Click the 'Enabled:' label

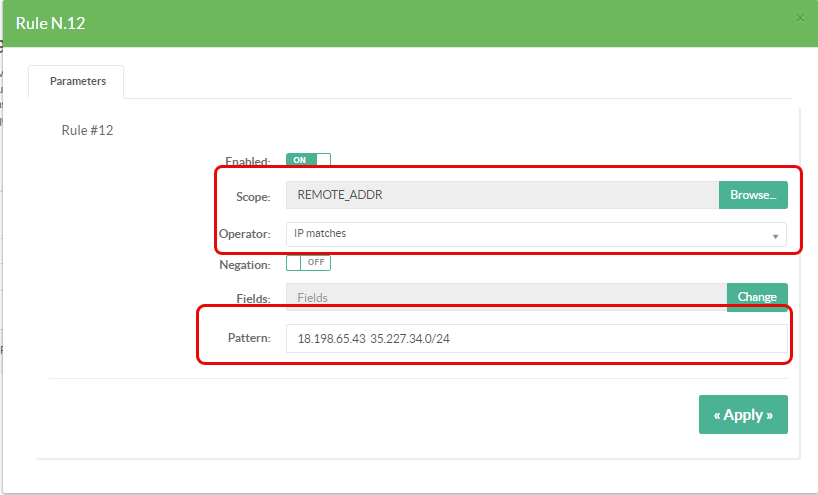pyautogui.click(x=247, y=162)
